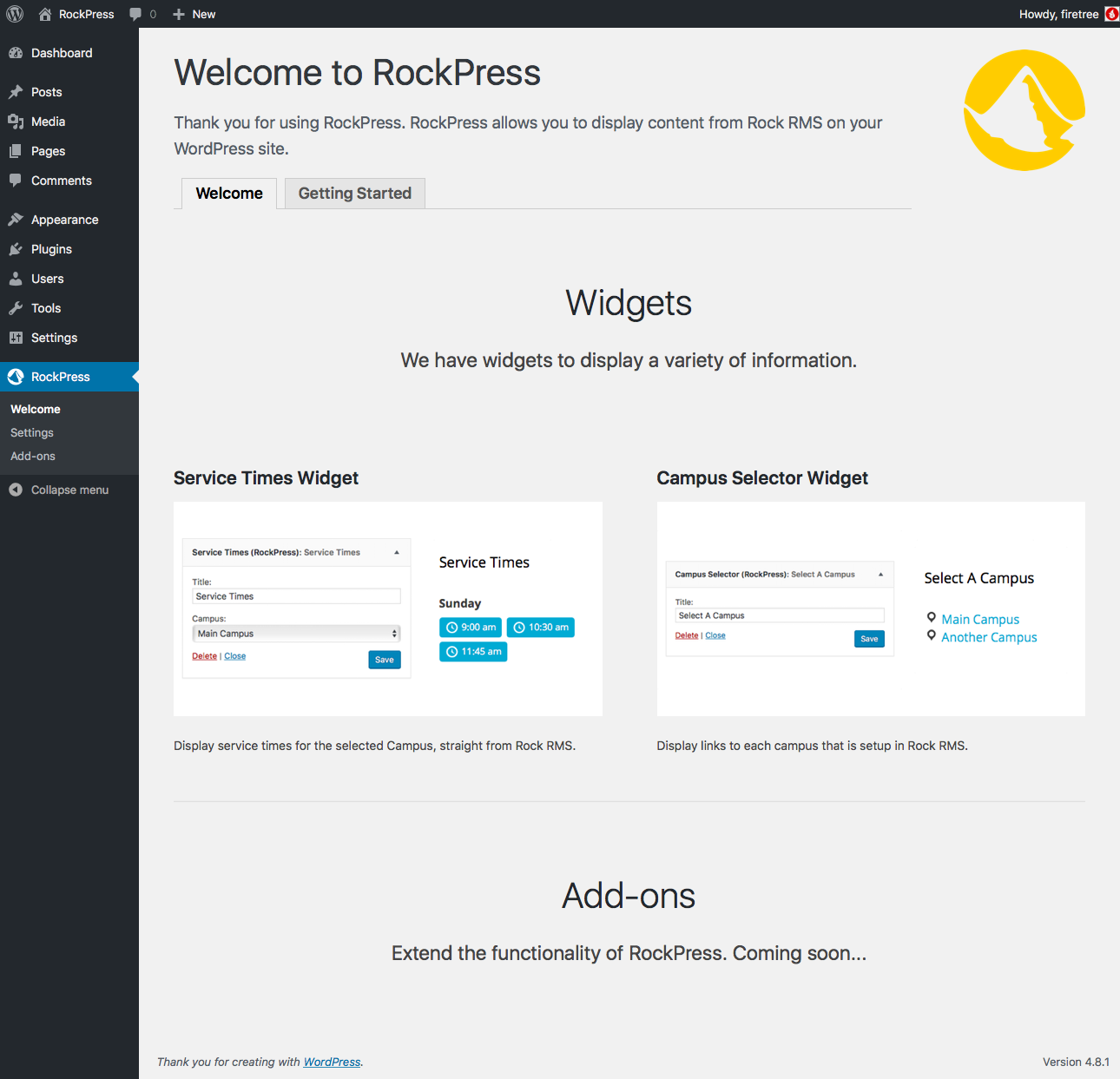Go to Media library
Screen dimensions: 1120x1079
[48, 122]
